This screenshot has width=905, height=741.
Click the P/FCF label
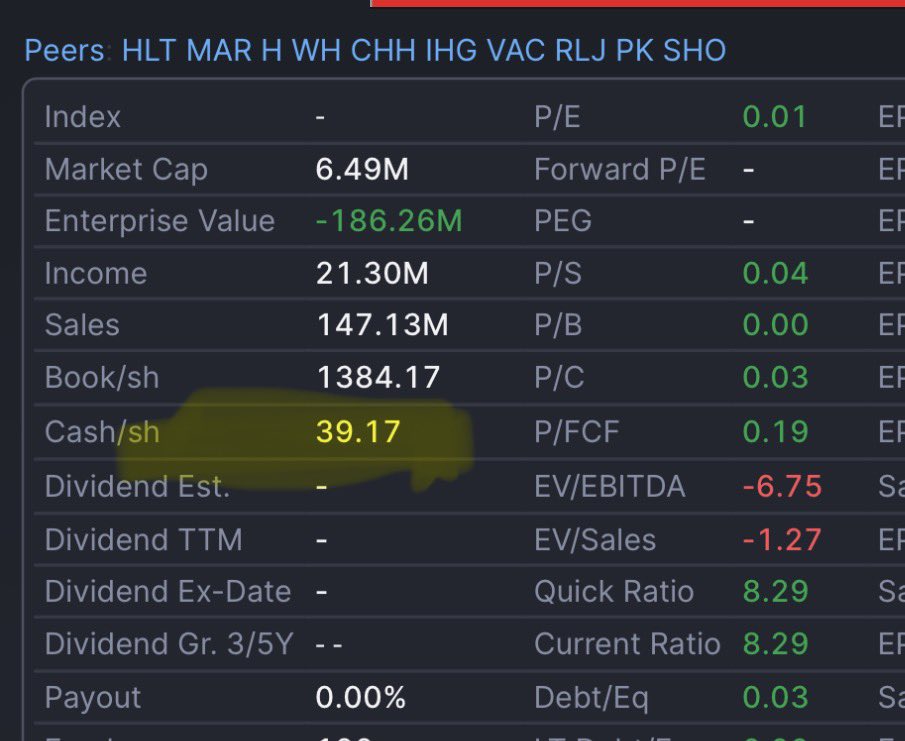coord(577,432)
